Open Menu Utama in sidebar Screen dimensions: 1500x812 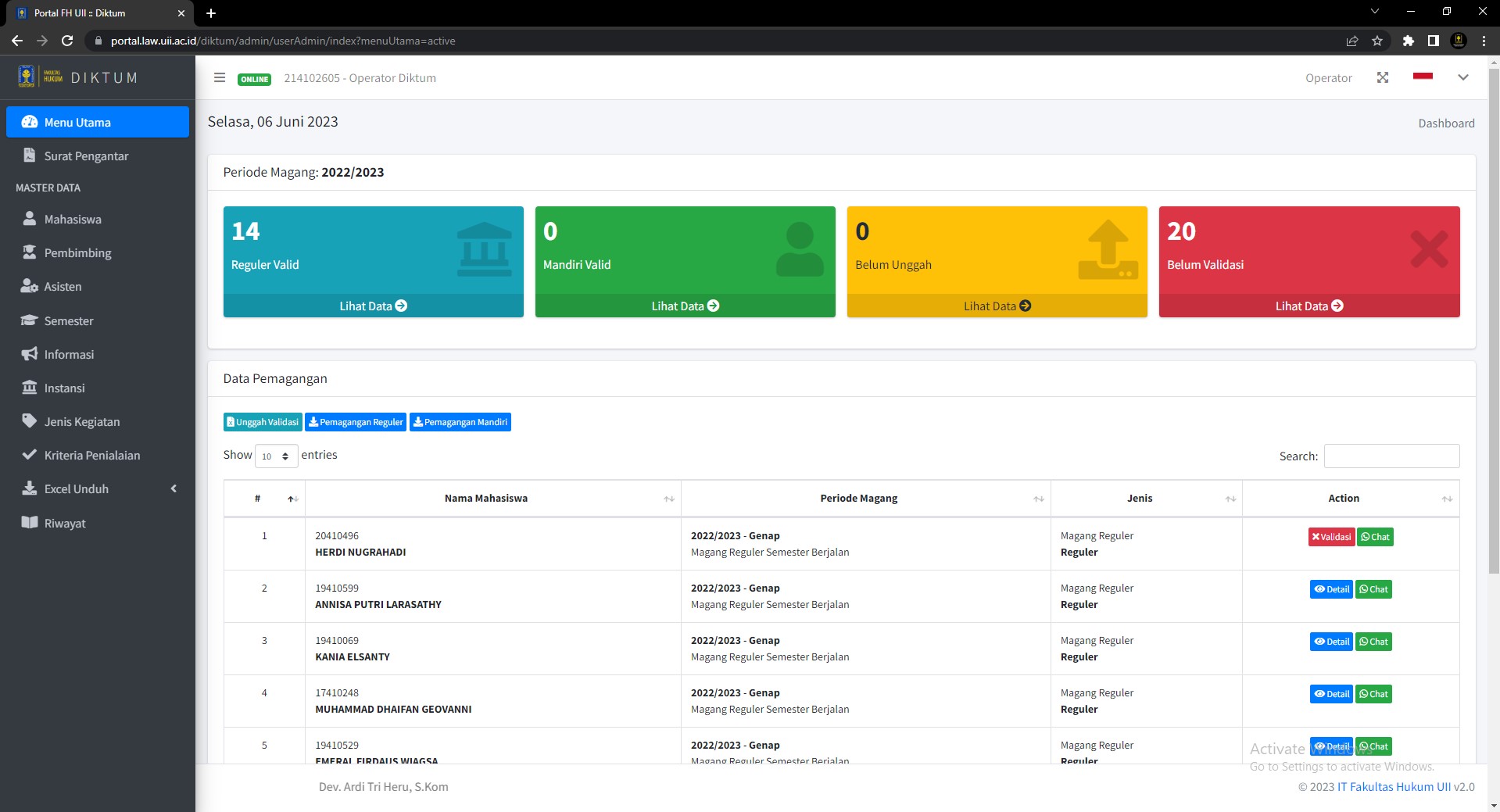click(x=98, y=122)
